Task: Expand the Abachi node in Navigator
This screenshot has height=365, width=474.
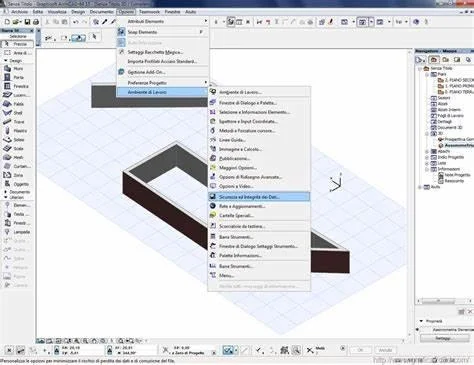Action: (427, 151)
